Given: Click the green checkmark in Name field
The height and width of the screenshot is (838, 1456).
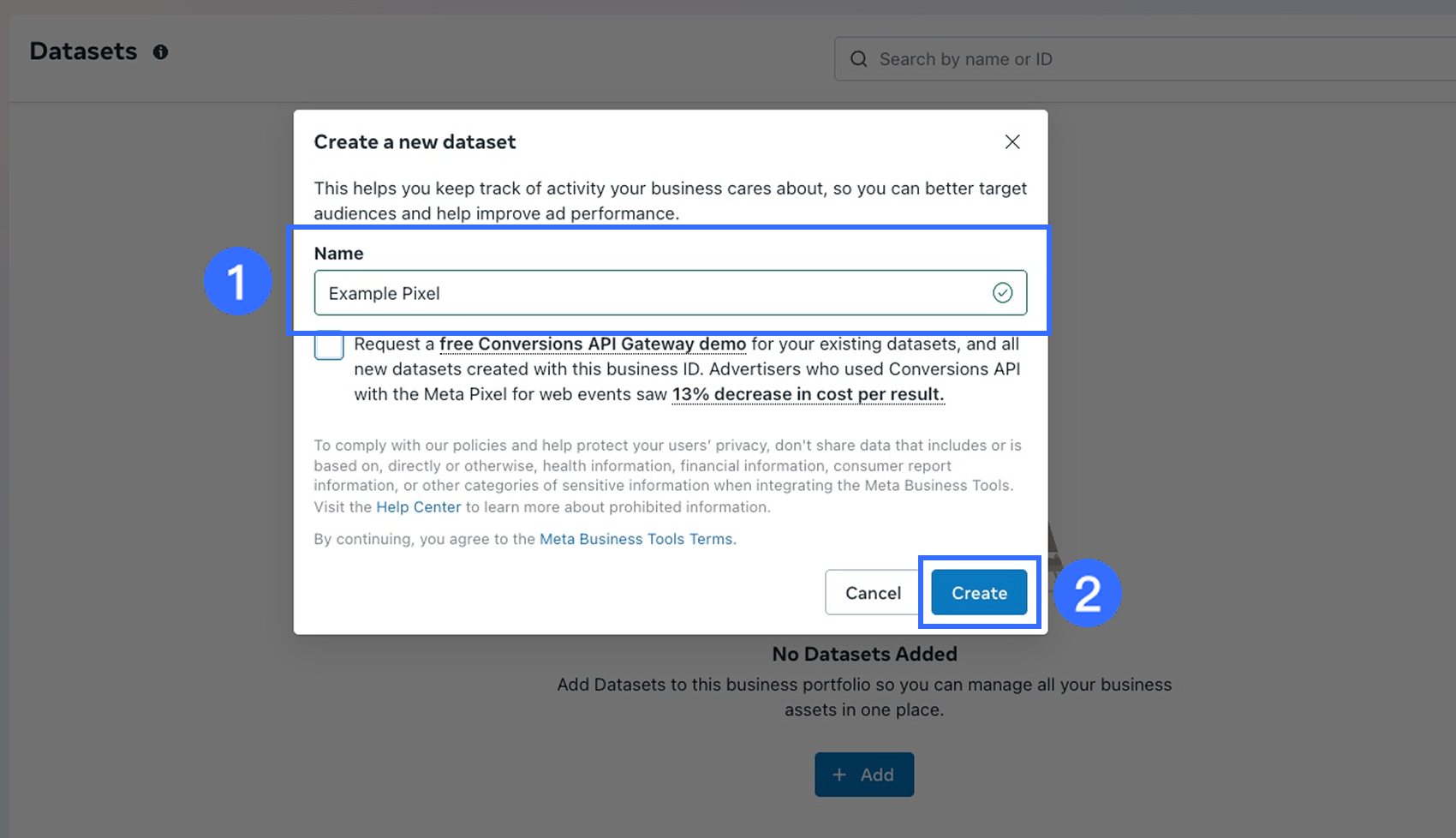Looking at the screenshot, I should coord(1002,293).
